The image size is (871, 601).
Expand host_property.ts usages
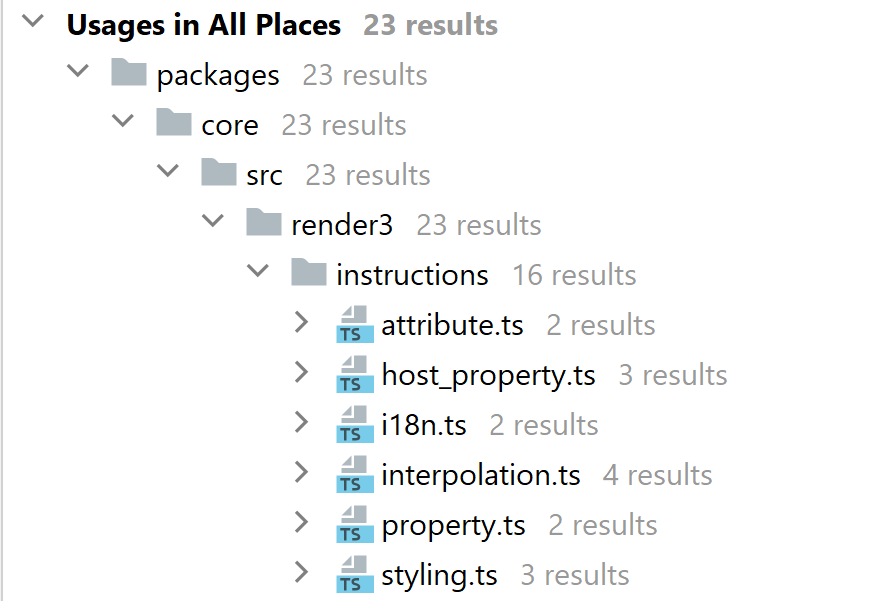[302, 372]
